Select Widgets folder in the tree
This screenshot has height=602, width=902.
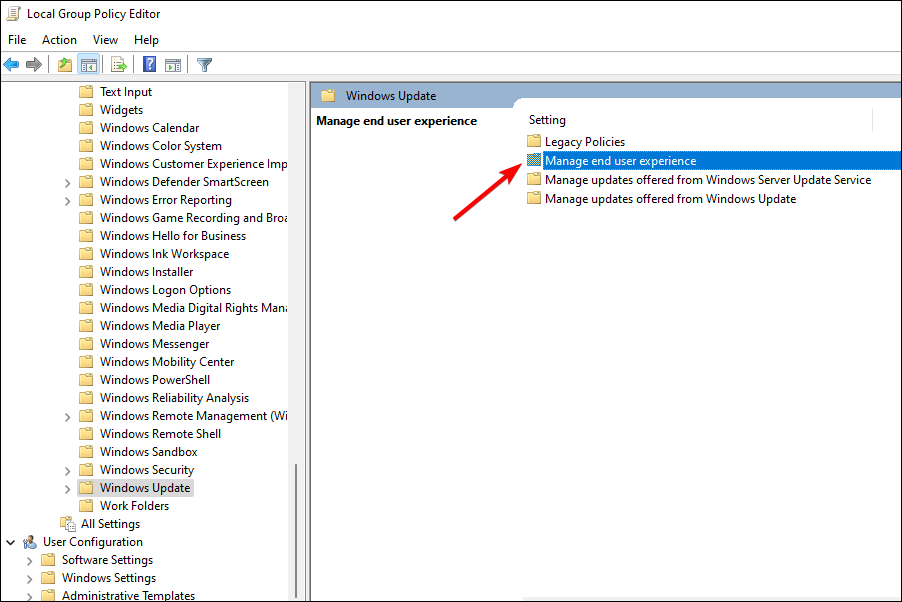coord(121,110)
